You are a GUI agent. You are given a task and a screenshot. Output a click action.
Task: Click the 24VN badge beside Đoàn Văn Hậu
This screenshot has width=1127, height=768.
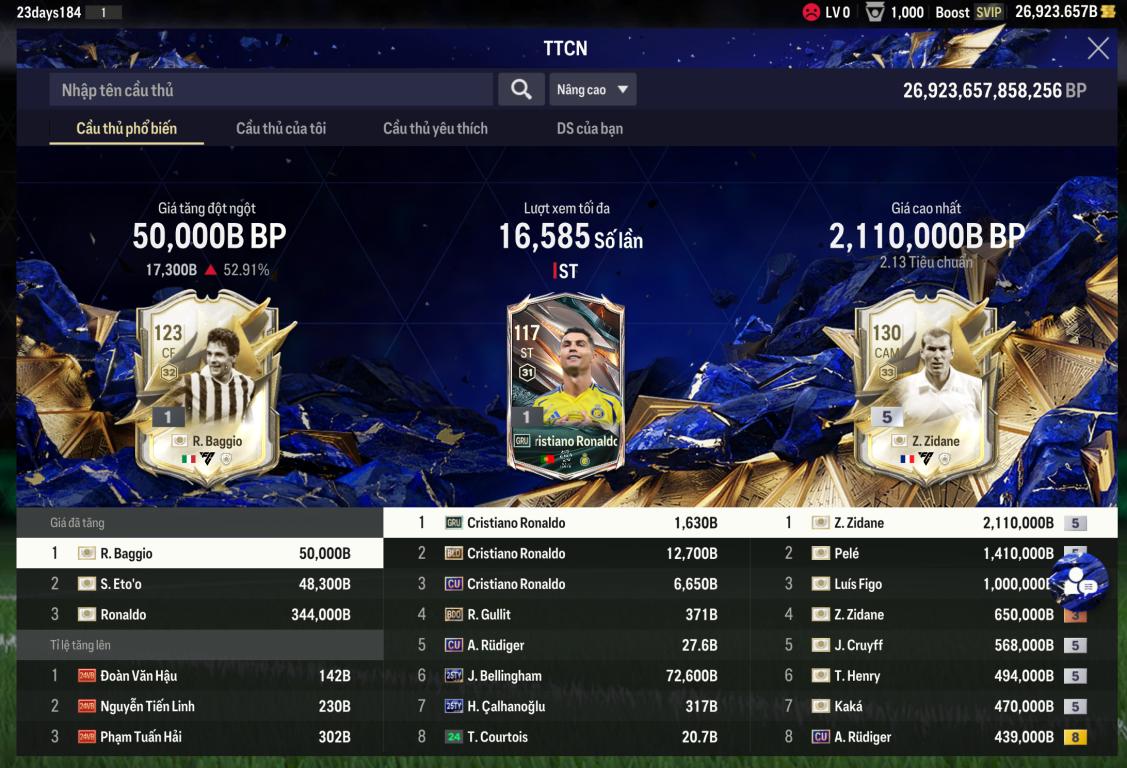[x=87, y=675]
